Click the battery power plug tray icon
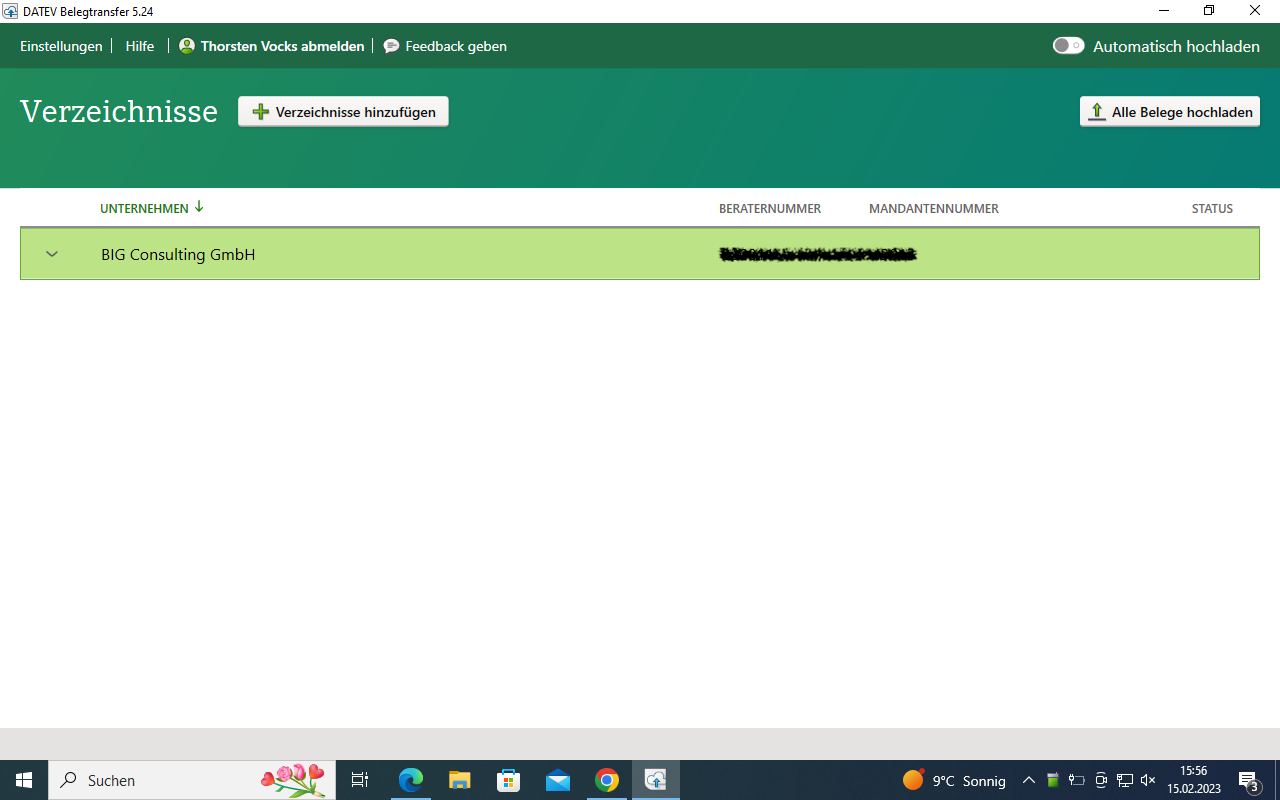Viewport: 1280px width, 800px height. (1077, 780)
